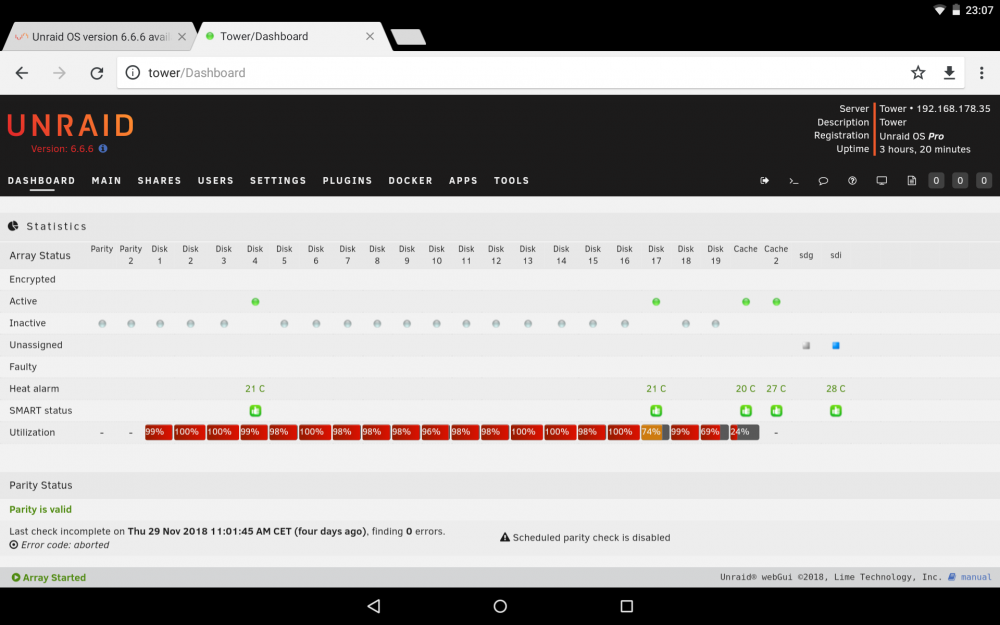Click the Statistics pie chart icon
This screenshot has width=1000, height=625.
click(x=13, y=226)
